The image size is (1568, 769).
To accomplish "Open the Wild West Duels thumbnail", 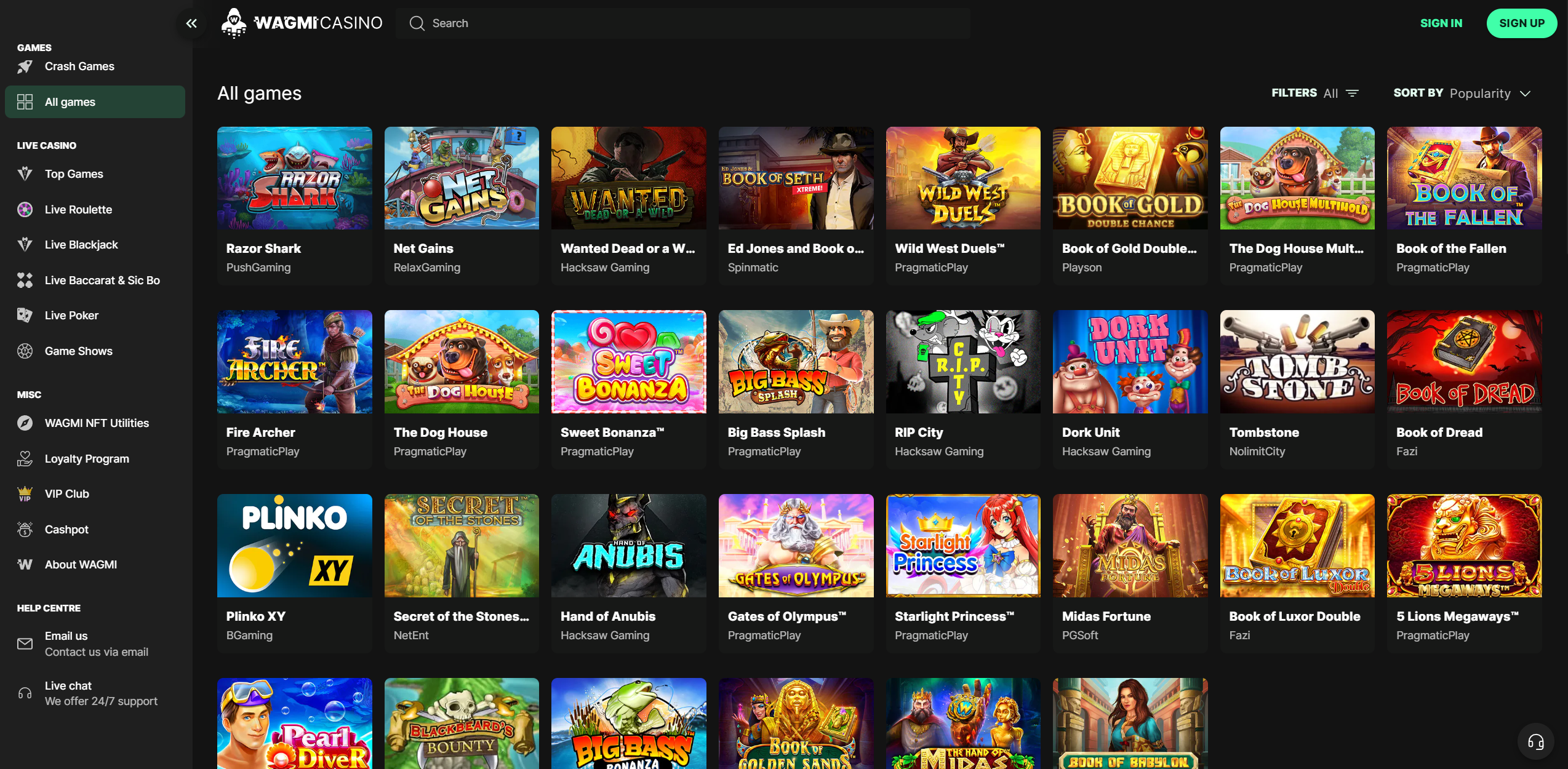I will point(963,178).
